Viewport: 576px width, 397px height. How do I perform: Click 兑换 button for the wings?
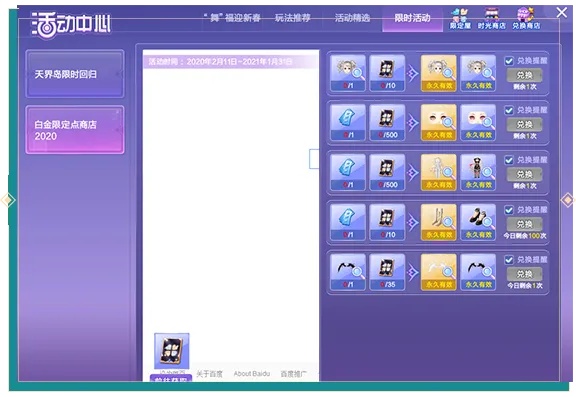pyautogui.click(x=524, y=274)
